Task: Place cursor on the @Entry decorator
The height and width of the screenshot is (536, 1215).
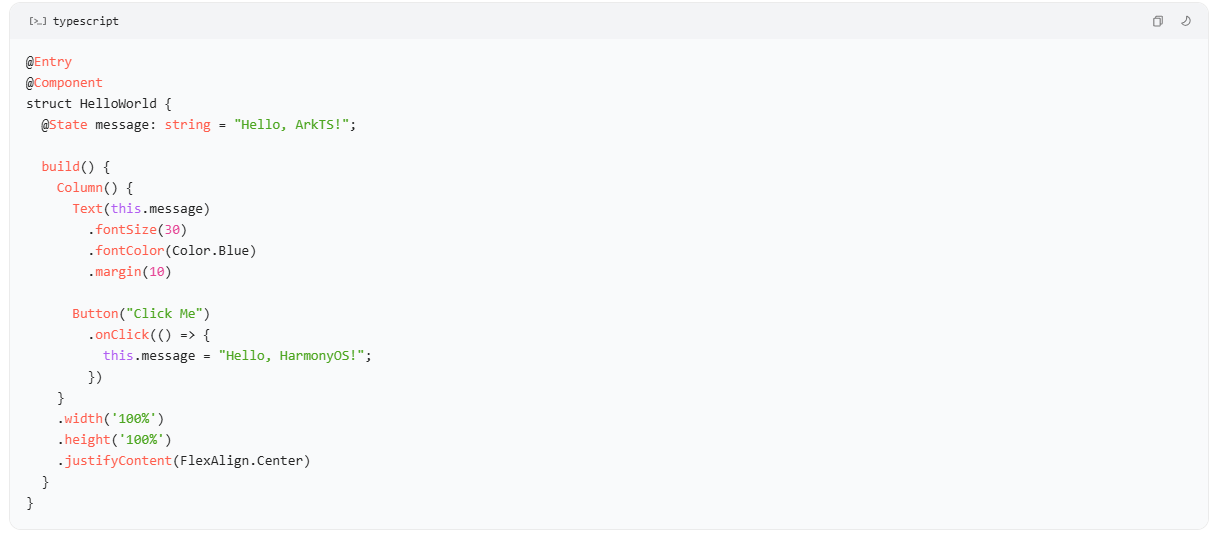Action: pos(49,62)
